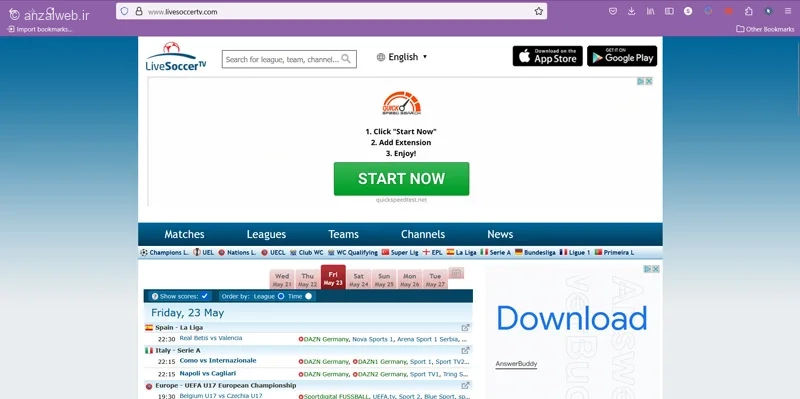
Task: Open Como vs Internazionale match
Action: tap(218, 361)
